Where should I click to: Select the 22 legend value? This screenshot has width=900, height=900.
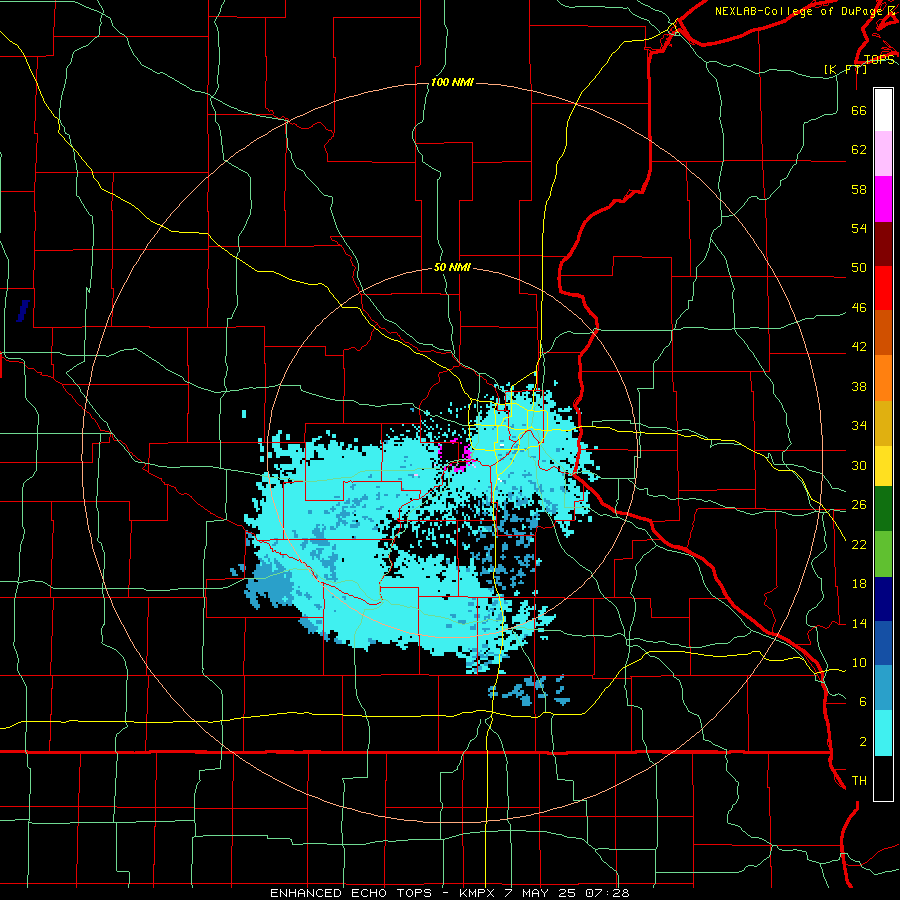859,544
